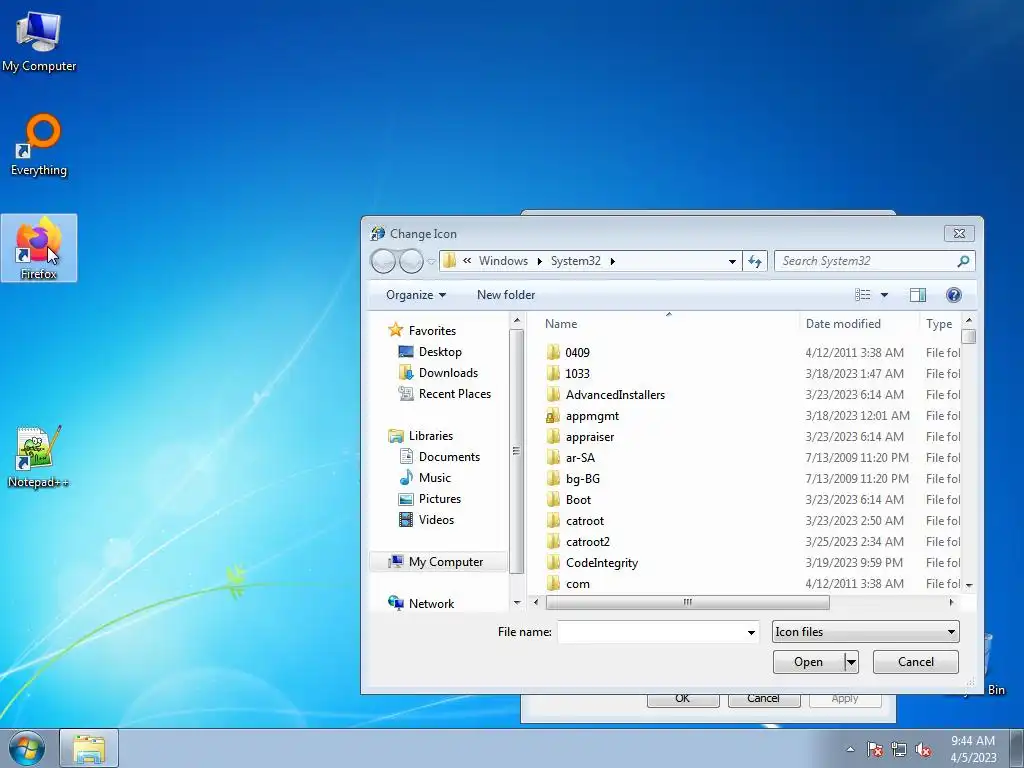Click New folder in the toolbar

[x=506, y=295]
